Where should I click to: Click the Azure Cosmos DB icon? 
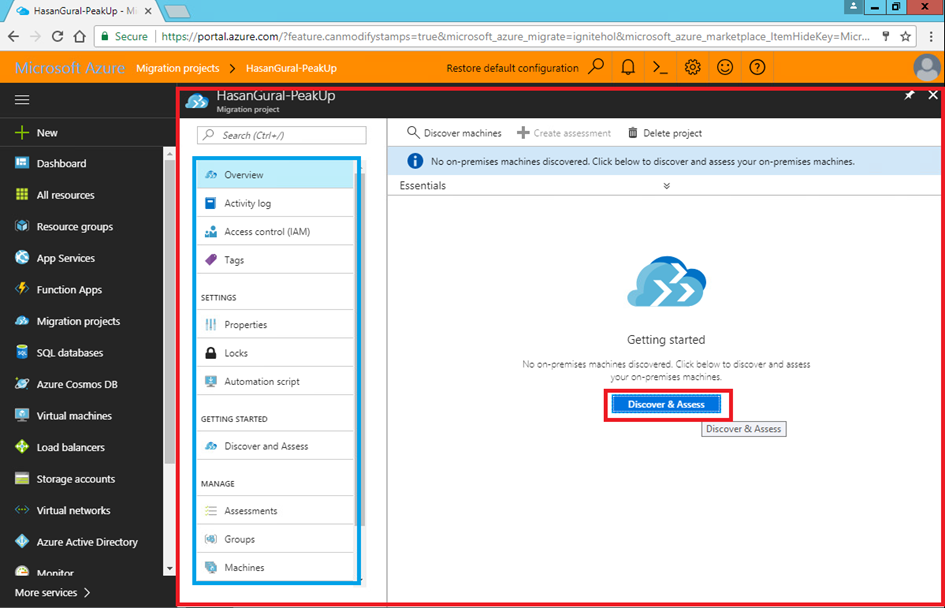(x=22, y=384)
